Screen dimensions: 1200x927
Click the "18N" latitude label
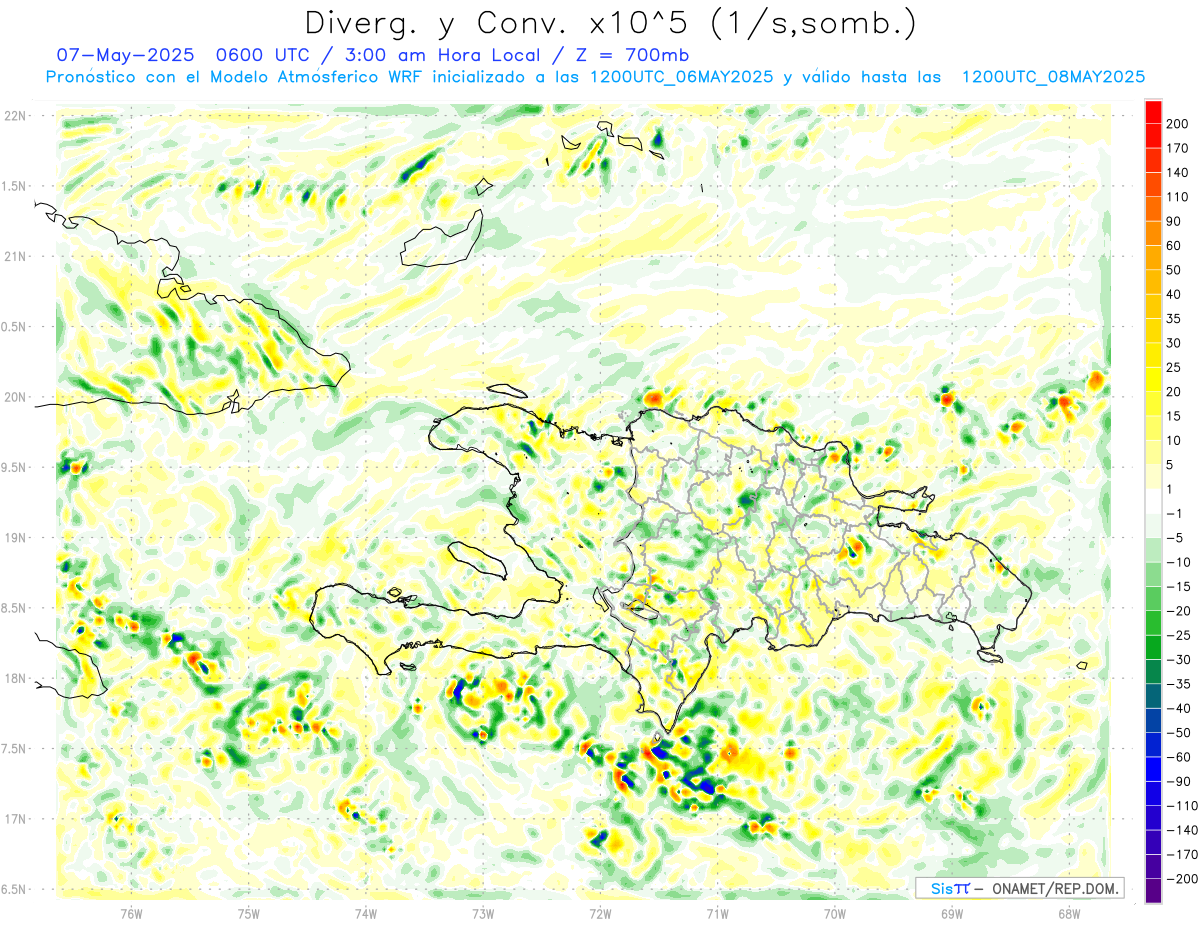coord(15,678)
